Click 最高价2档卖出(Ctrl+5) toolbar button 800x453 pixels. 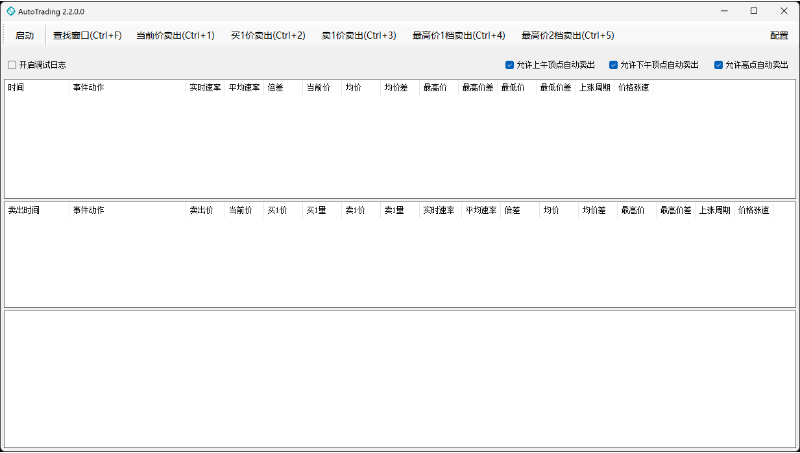(568, 35)
